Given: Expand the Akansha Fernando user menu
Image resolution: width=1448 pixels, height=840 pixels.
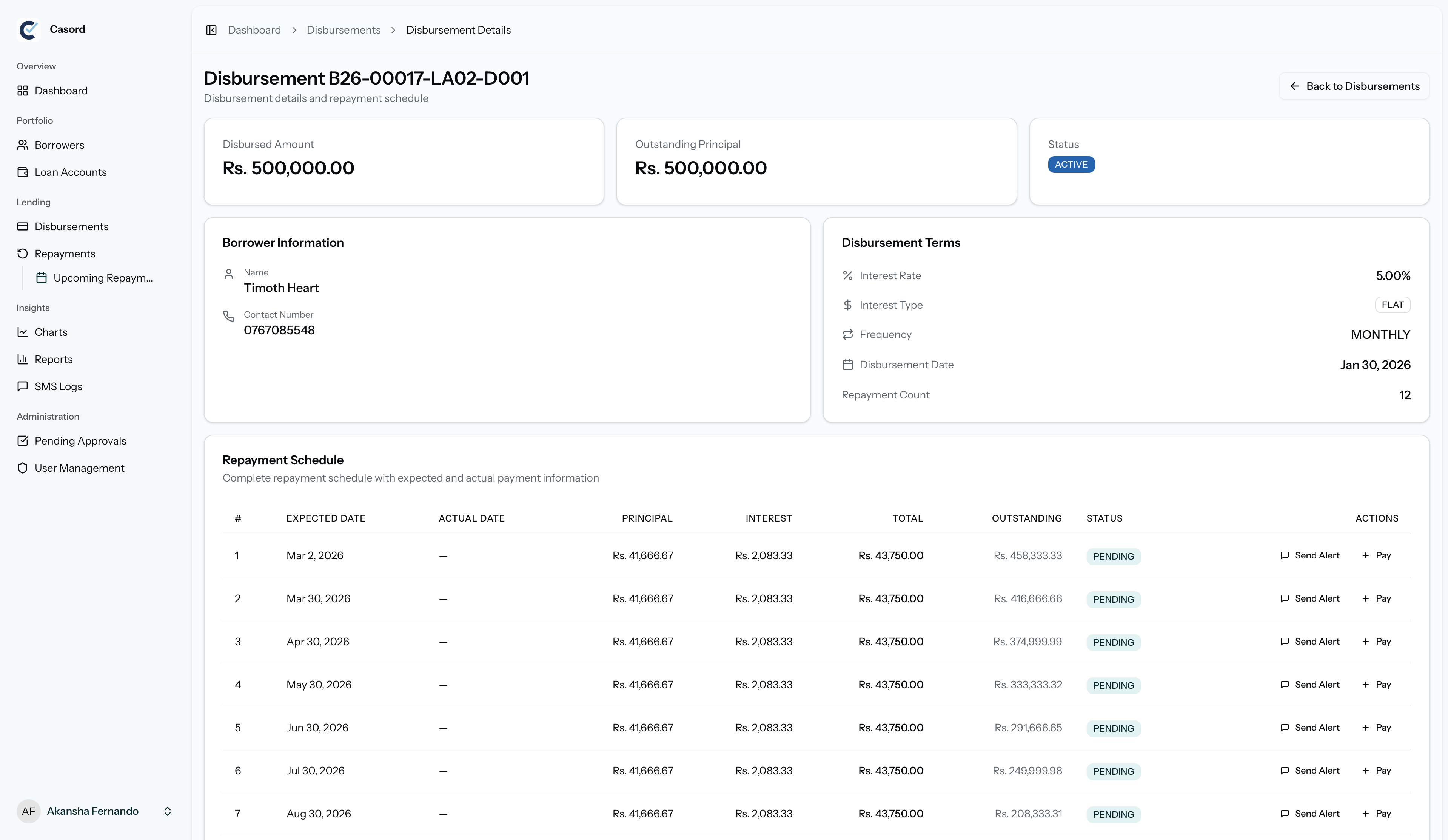Looking at the screenshot, I should 167,811.
